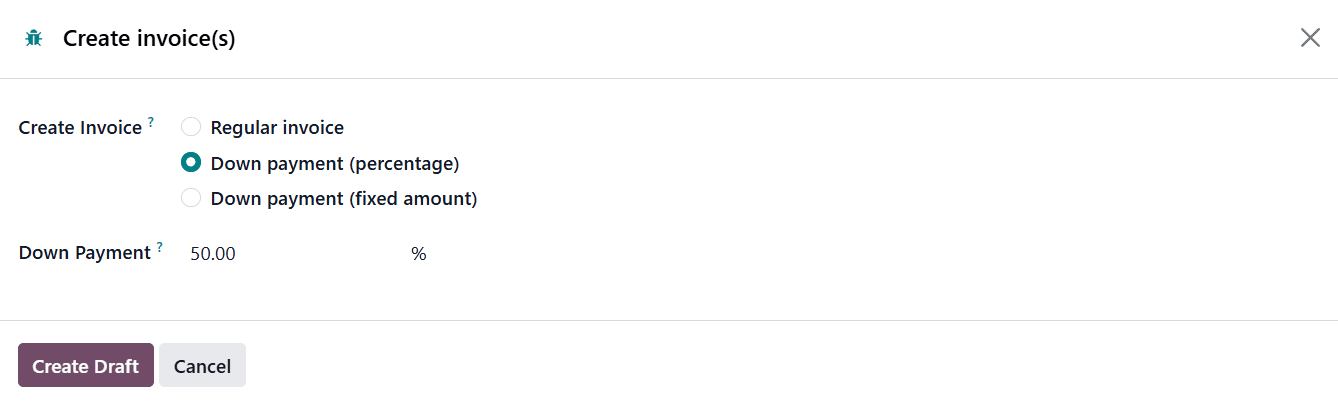Click the "Down Payment" field label

85,253
